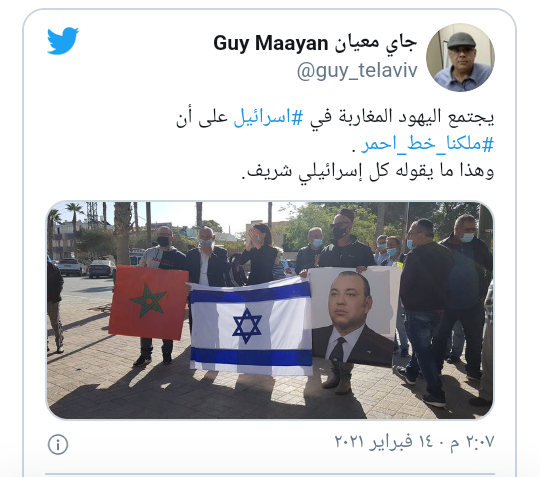Click the held portrait poster in photo

click(353, 317)
